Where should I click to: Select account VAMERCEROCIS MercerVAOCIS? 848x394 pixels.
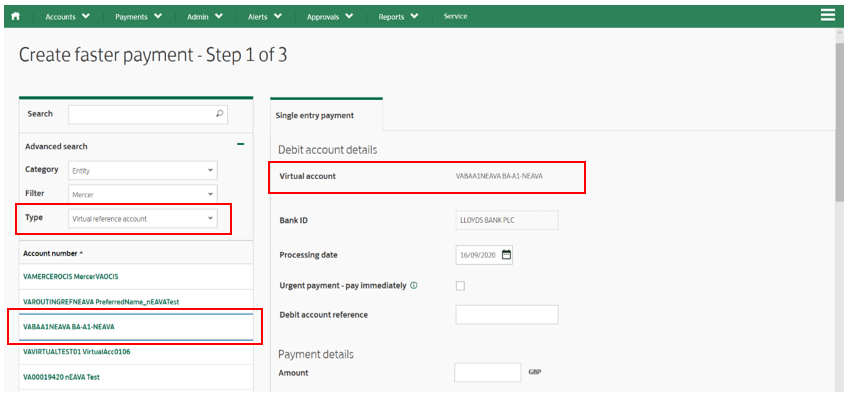pyautogui.click(x=136, y=276)
